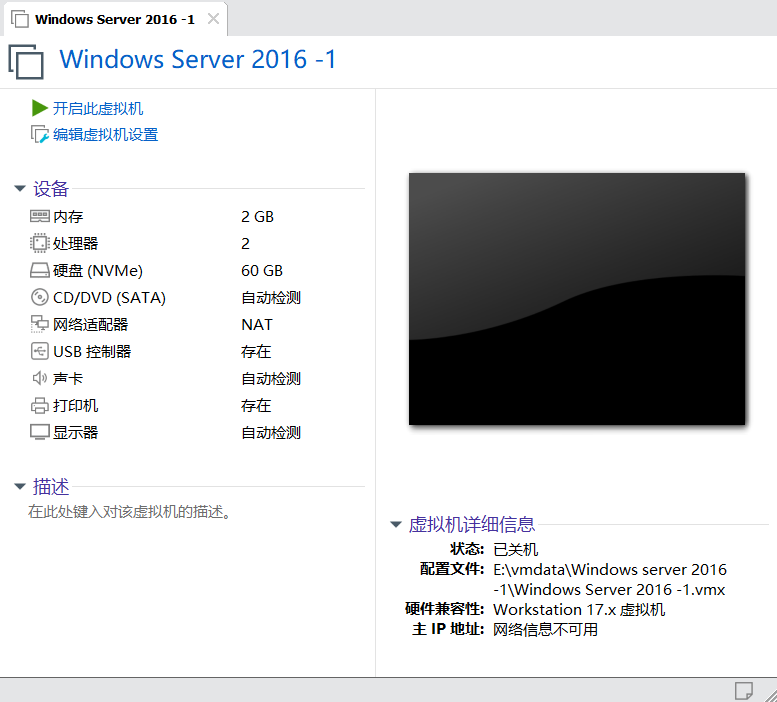This screenshot has width=777, height=702.
Task: Select the NVMe hard disk icon
Action: 40,270
